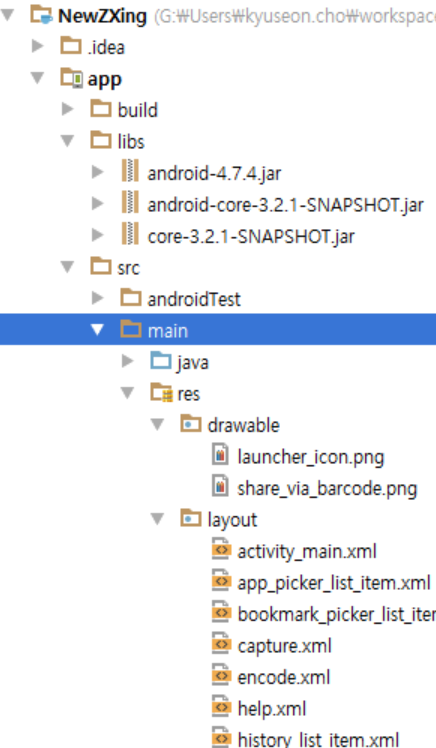Select android-core-3.2.1-SNAPSHOT.jar entry
The width and height of the screenshot is (436, 748).
(272, 205)
